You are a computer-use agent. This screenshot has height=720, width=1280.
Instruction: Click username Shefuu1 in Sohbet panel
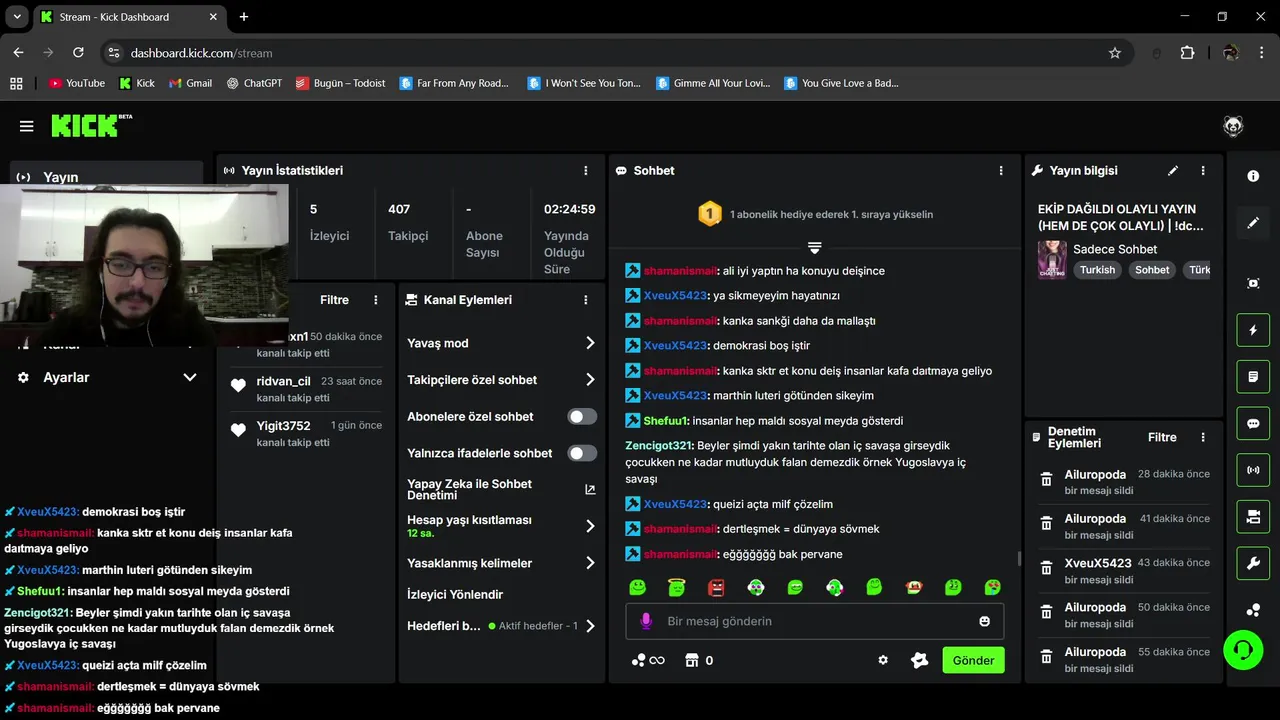667,421
